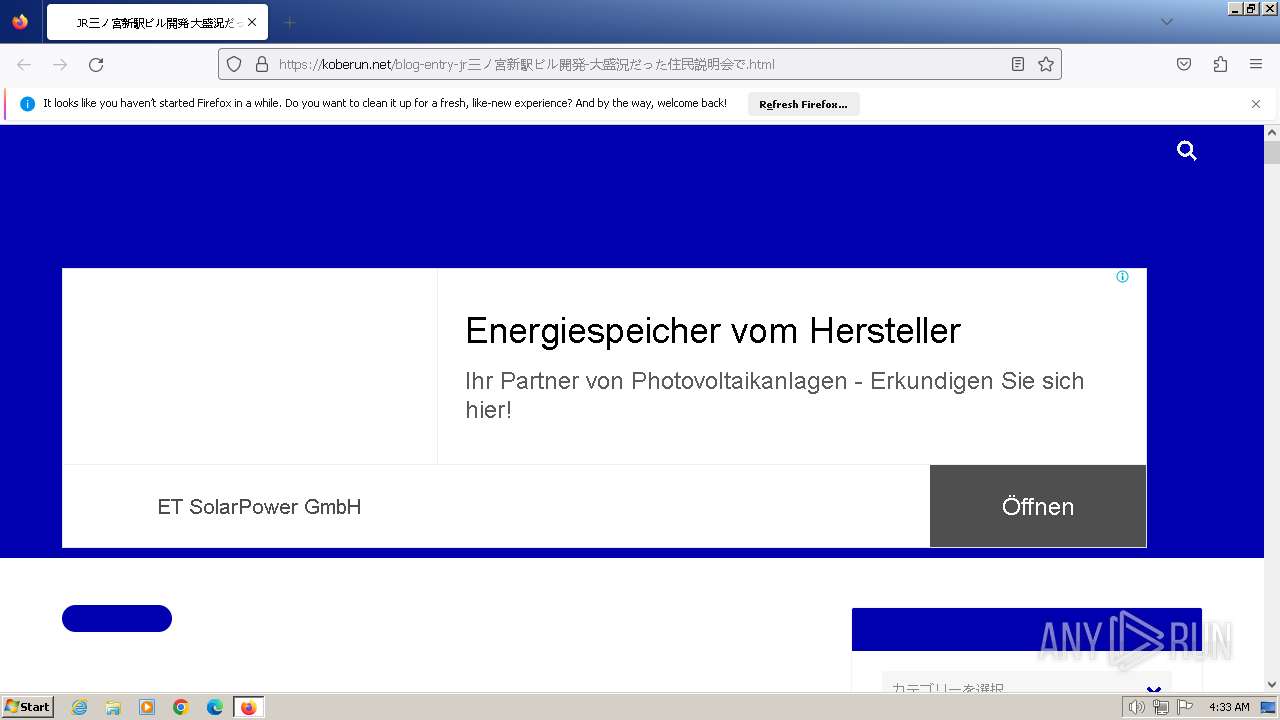Show the clock at 4:33 AM

pos(1229,707)
